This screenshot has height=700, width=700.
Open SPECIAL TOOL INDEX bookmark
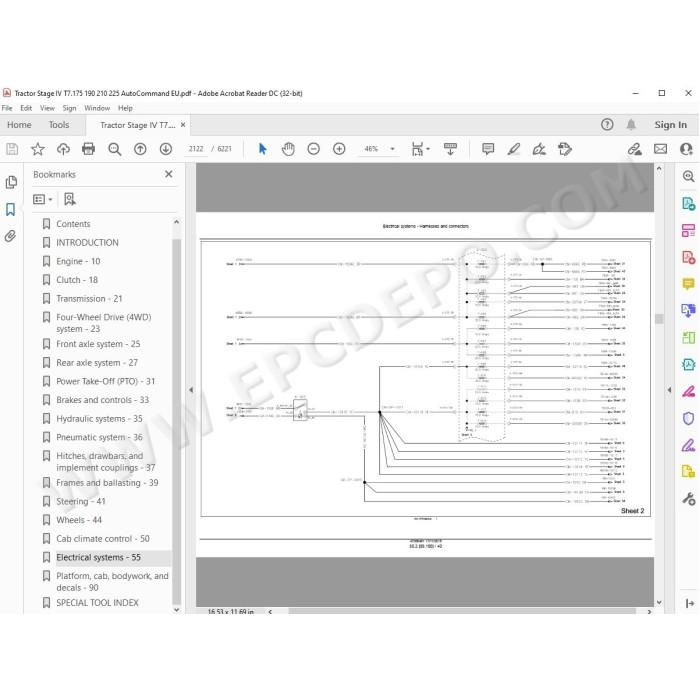(x=97, y=603)
